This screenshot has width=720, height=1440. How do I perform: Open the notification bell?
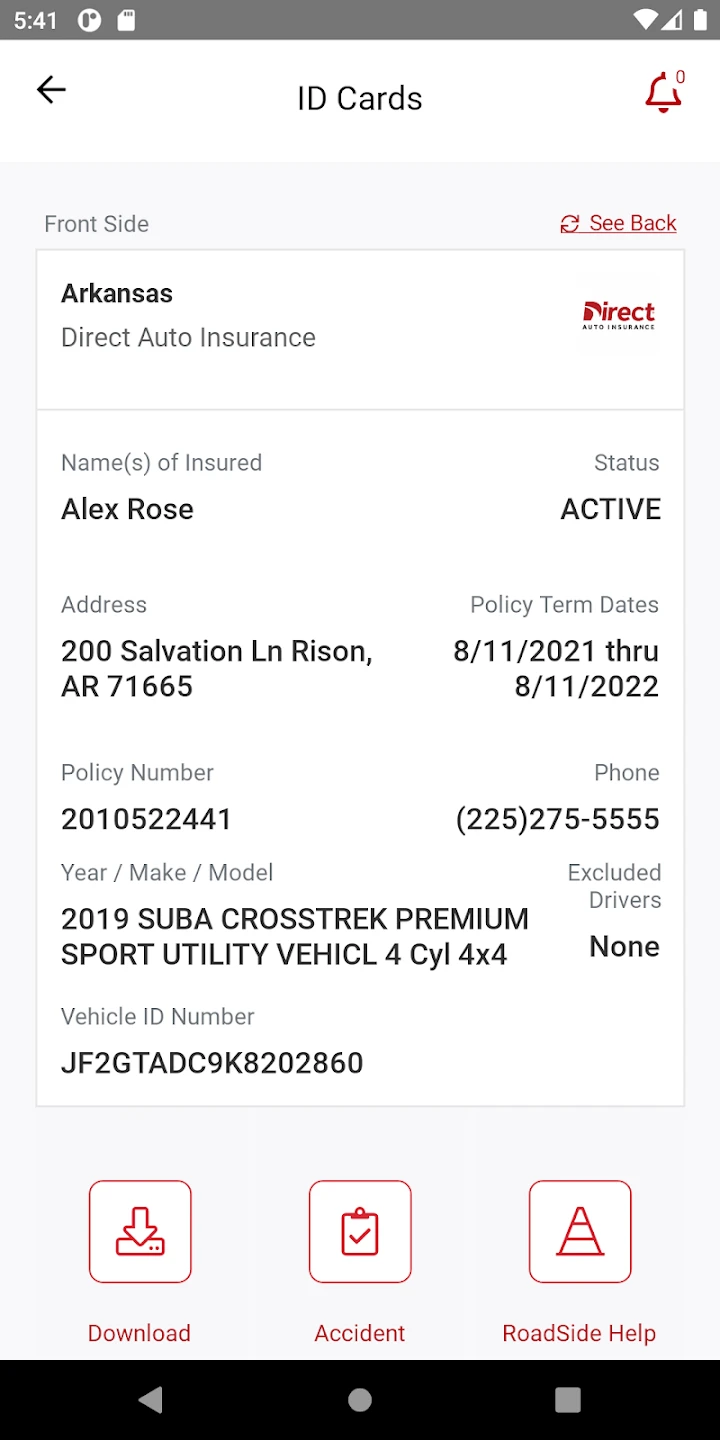663,94
